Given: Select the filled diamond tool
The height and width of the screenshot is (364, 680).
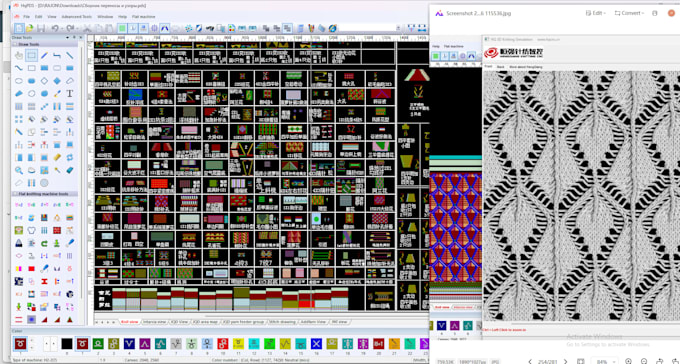Looking at the screenshot, I should [57, 81].
